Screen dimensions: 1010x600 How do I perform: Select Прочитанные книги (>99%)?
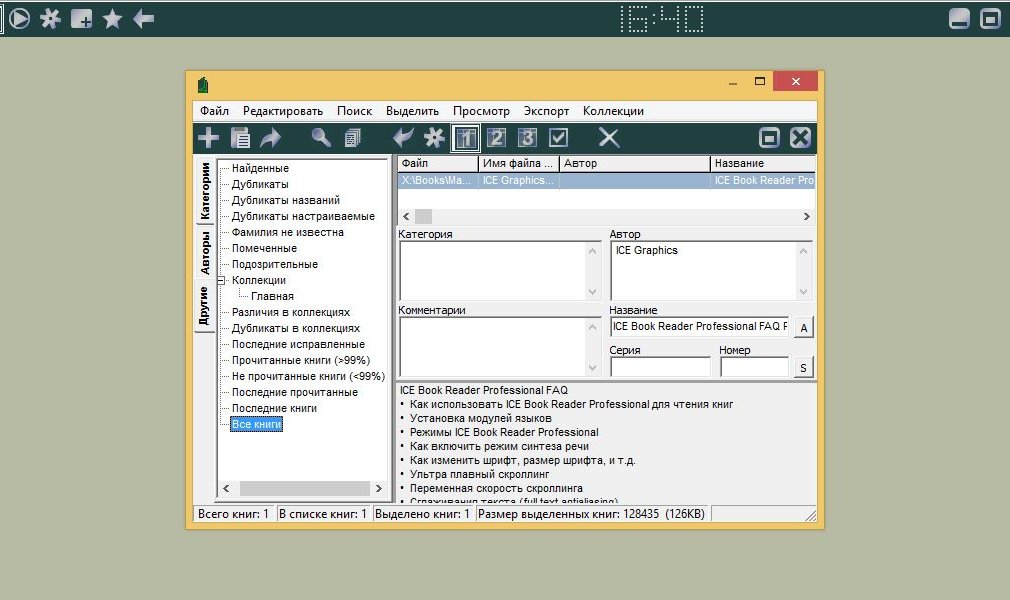pyautogui.click(x=301, y=360)
